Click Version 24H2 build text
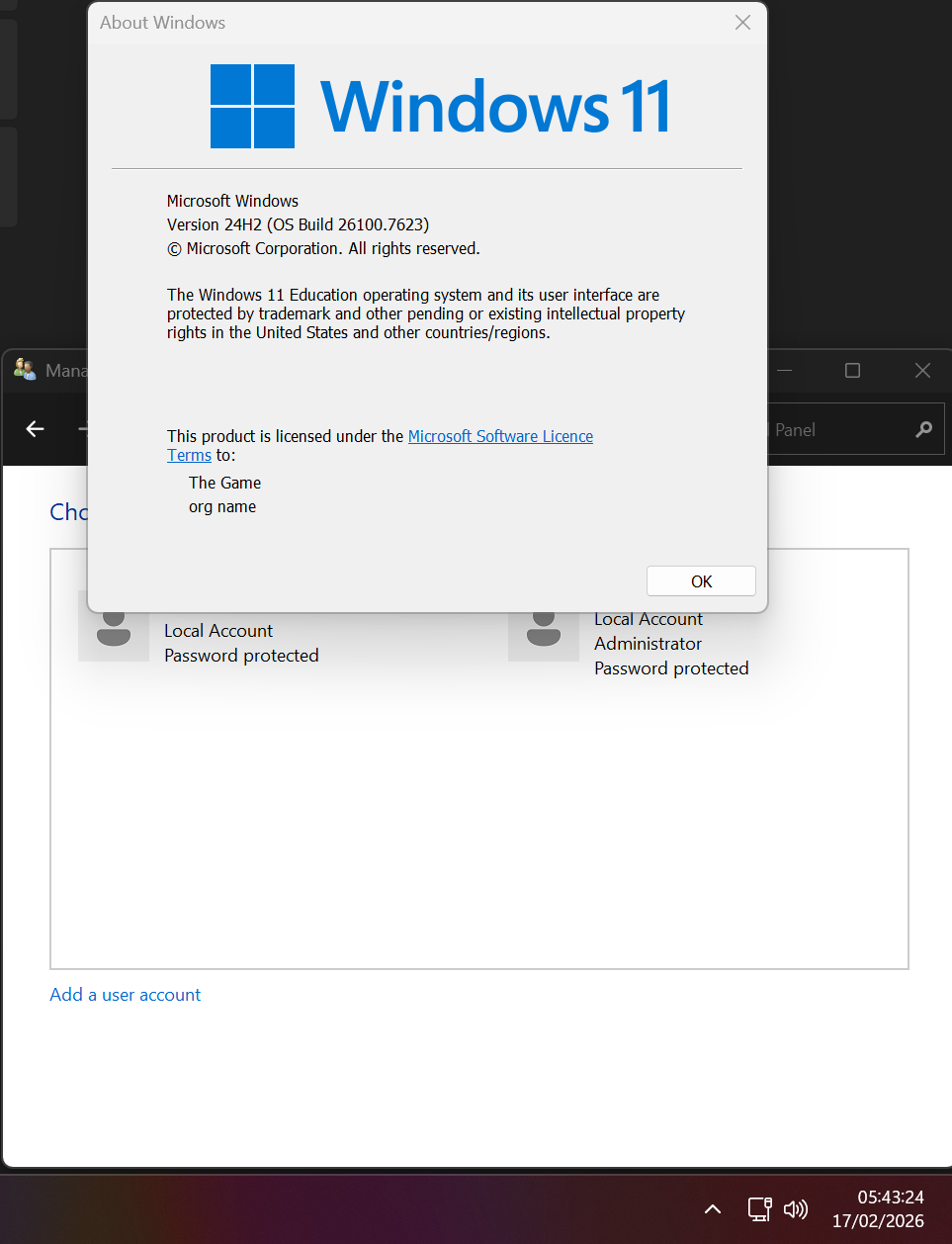This screenshot has width=952, height=1244. pos(298,224)
